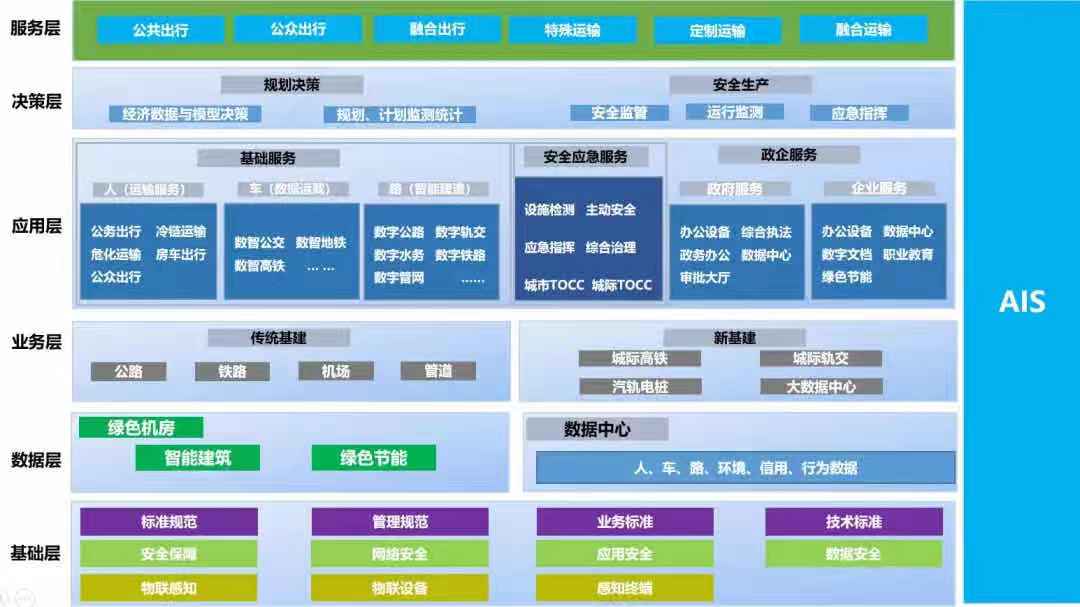Open 经济数据与模型决策 under 规划决策

(185, 114)
